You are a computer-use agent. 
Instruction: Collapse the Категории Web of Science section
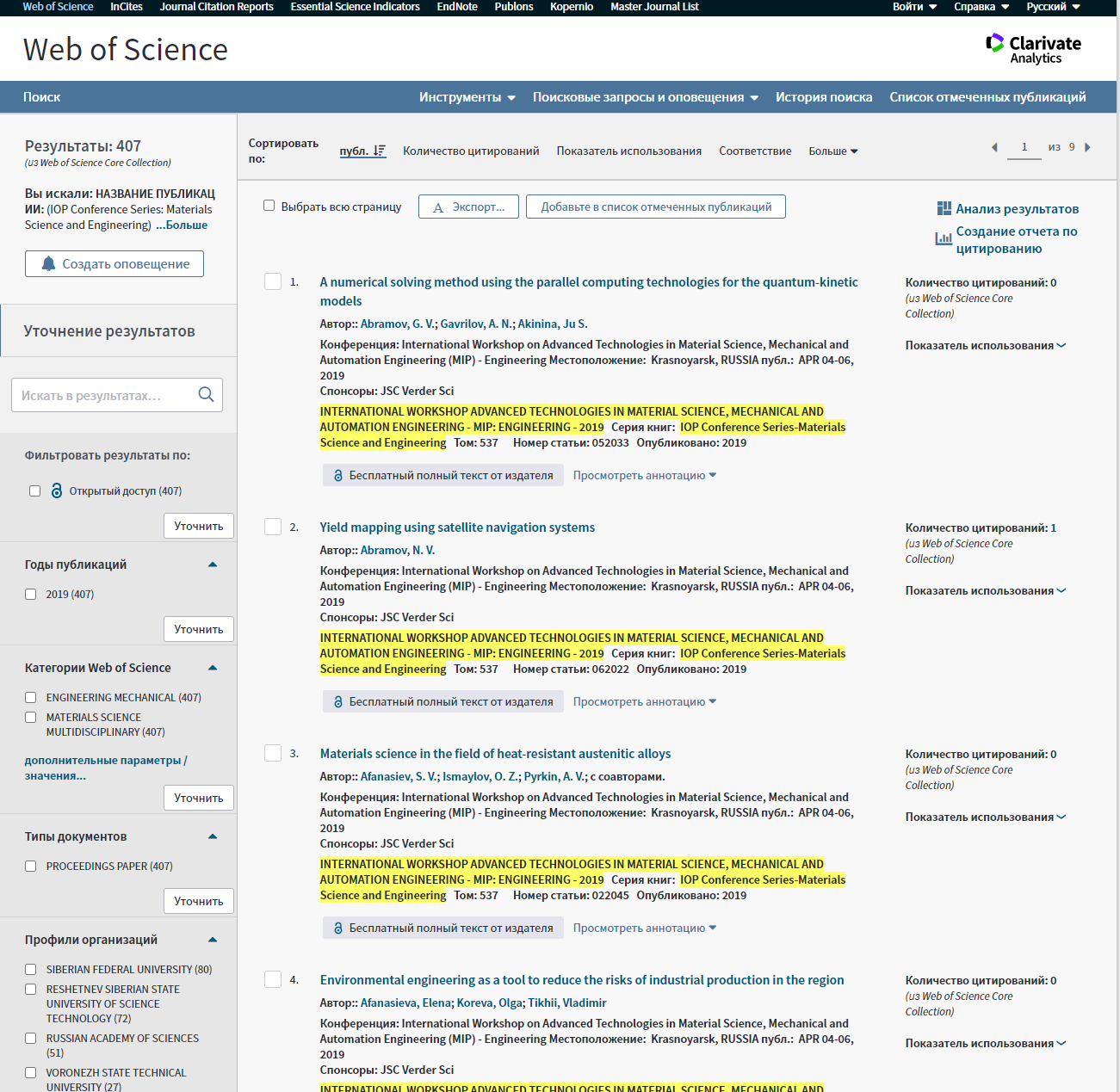(x=213, y=668)
